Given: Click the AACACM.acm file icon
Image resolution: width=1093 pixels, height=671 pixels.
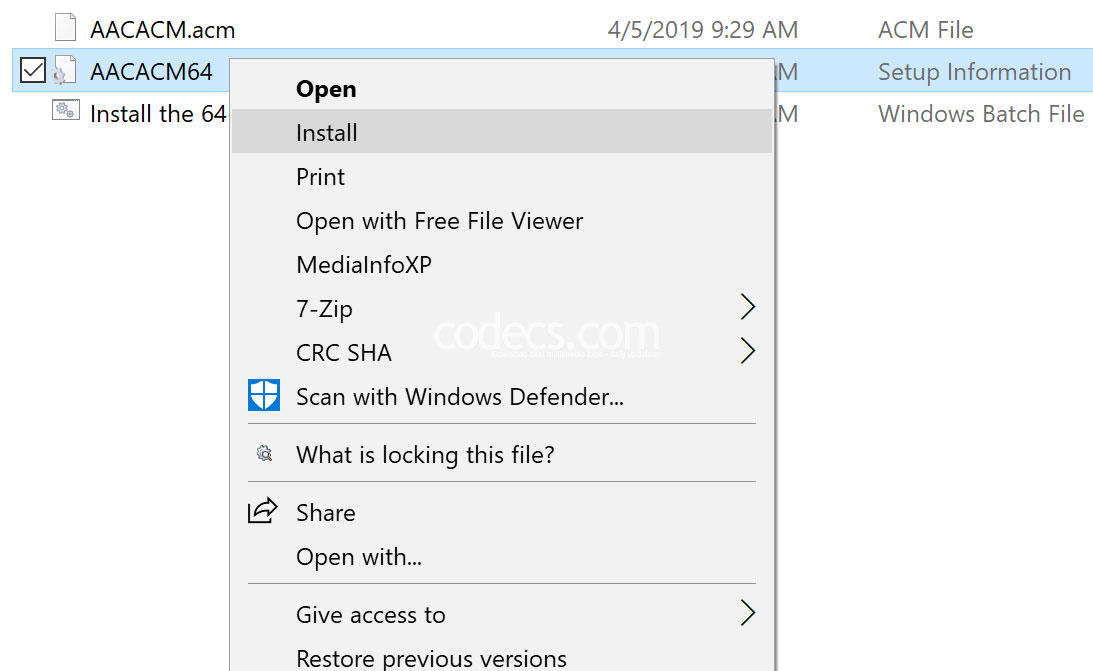Looking at the screenshot, I should click(66, 28).
